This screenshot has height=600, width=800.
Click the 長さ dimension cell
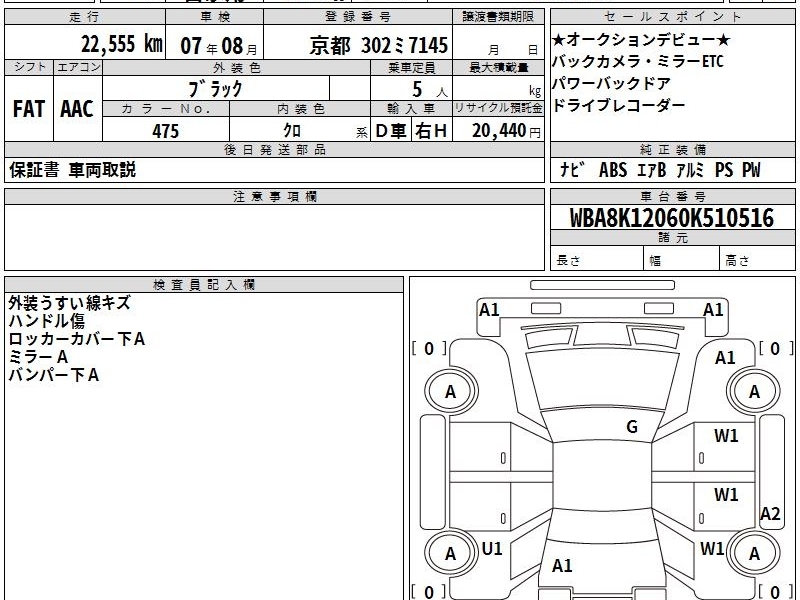click(597, 260)
